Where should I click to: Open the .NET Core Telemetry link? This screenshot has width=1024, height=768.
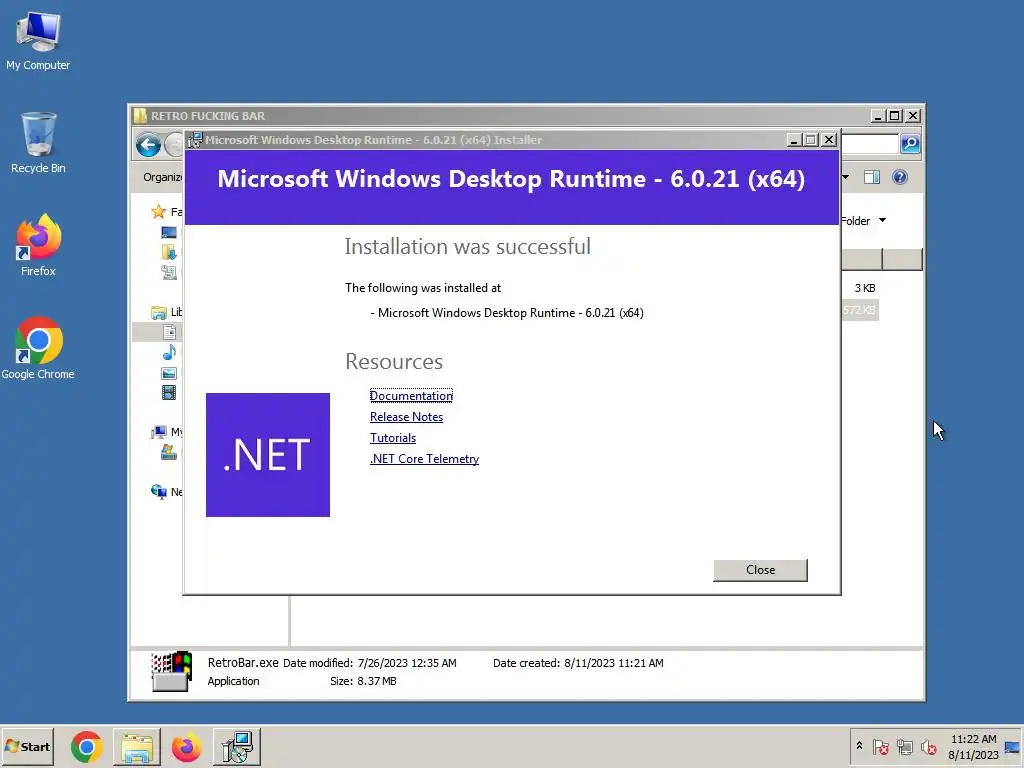[424, 458]
